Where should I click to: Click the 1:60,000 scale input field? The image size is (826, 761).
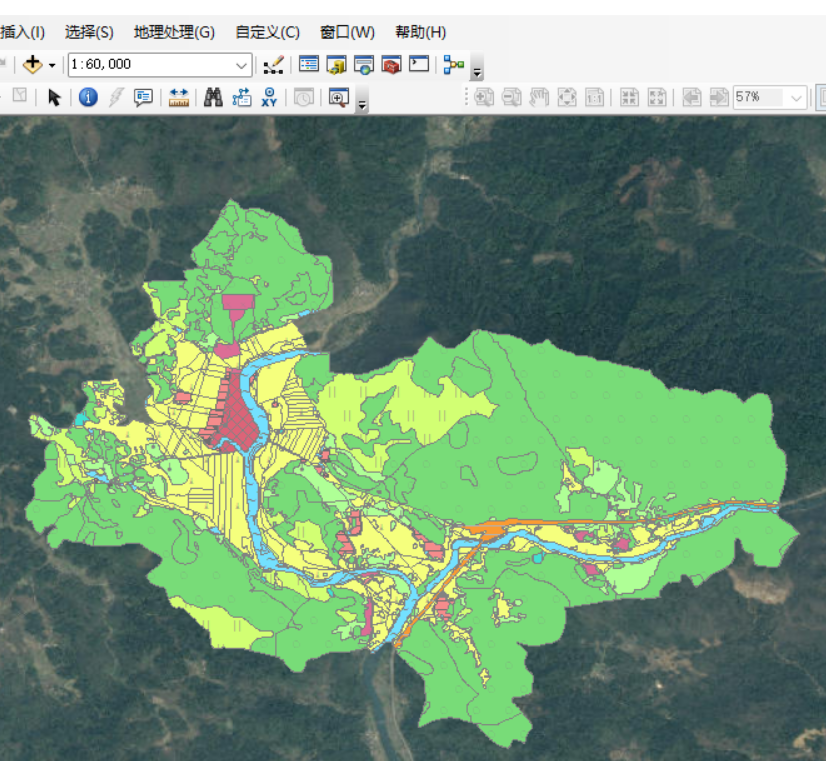pyautogui.click(x=150, y=65)
